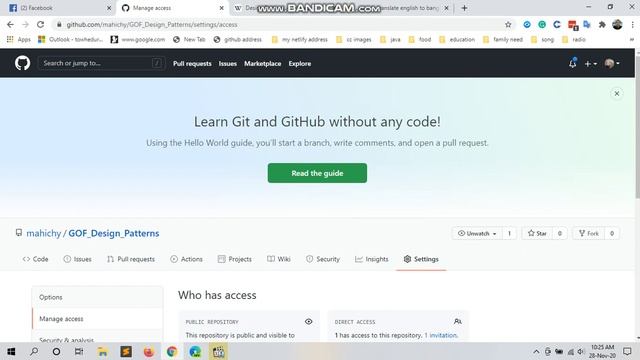
Task: Open a new browser tab
Action: pyautogui.click(x=464, y=8)
